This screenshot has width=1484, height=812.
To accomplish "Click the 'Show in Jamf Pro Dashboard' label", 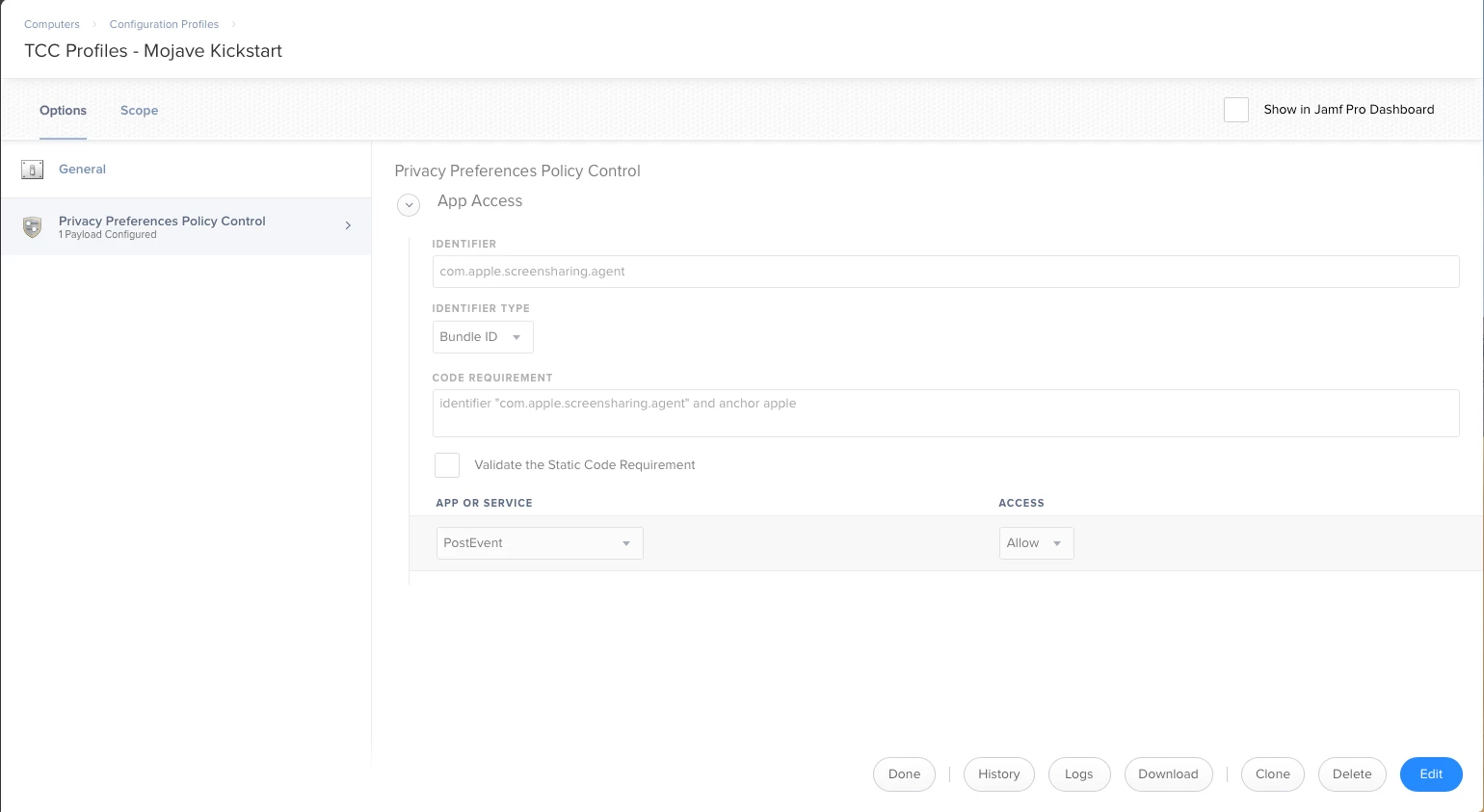I will tap(1348, 110).
